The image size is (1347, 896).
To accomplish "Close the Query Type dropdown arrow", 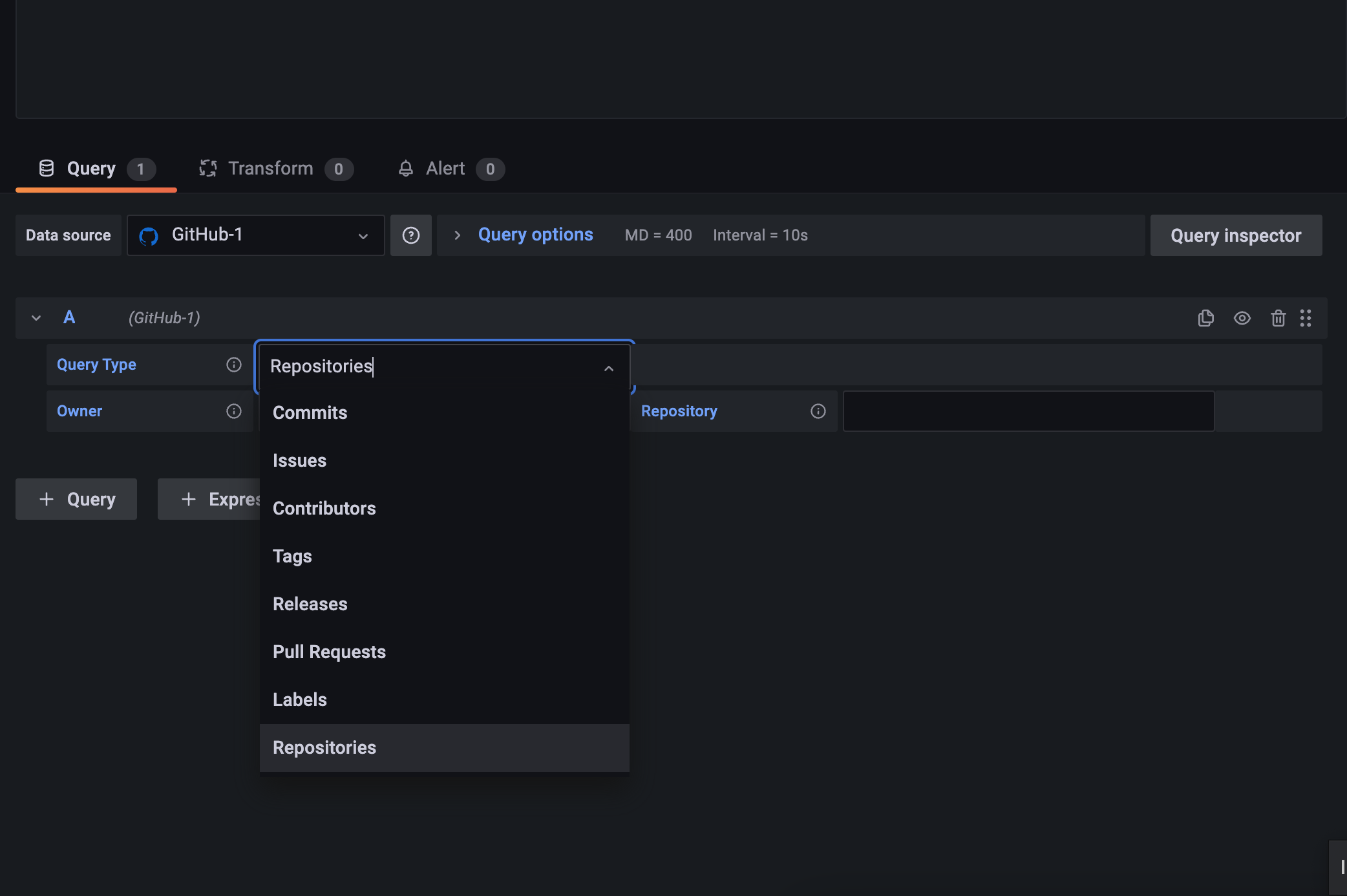I will [x=609, y=368].
